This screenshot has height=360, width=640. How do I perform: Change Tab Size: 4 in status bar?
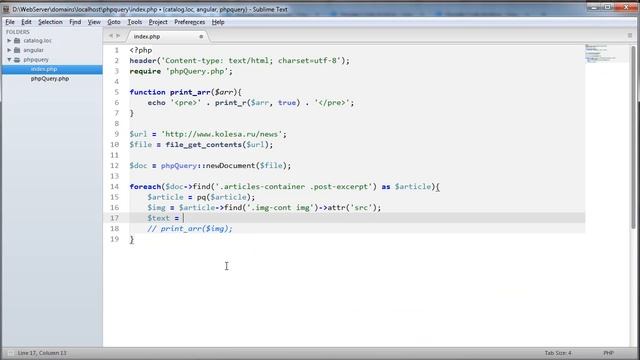click(x=558, y=353)
